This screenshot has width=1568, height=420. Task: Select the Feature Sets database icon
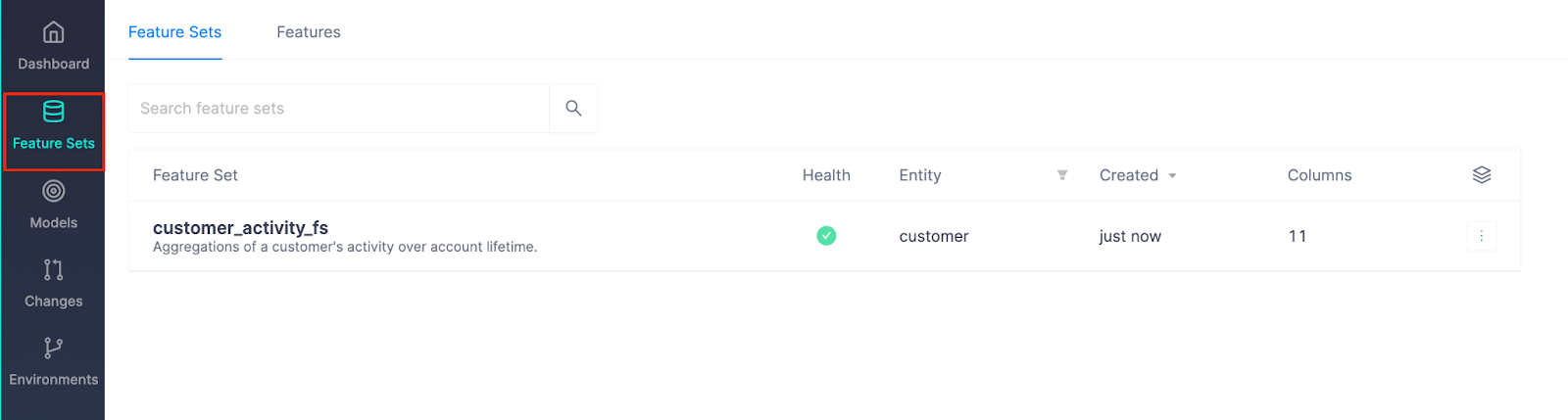(54, 113)
